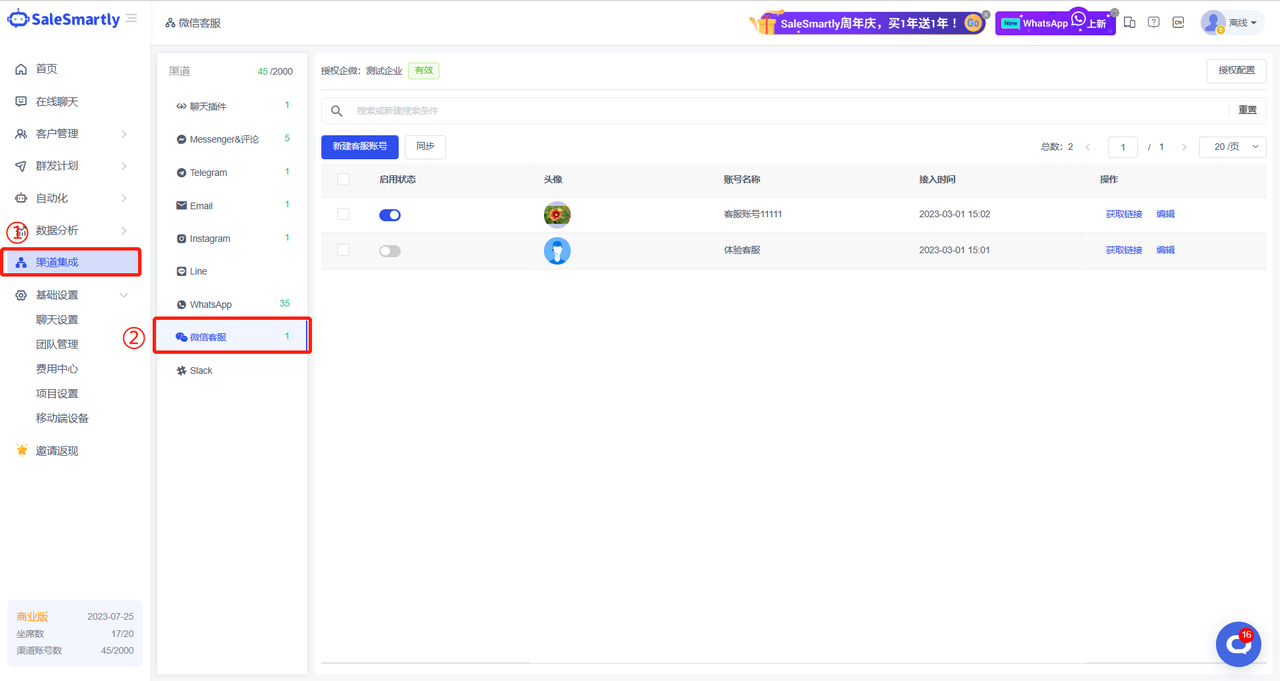Viewport: 1280px width, 681px height.
Task: Disable the 客服账号11111 status toggle
Action: point(390,215)
